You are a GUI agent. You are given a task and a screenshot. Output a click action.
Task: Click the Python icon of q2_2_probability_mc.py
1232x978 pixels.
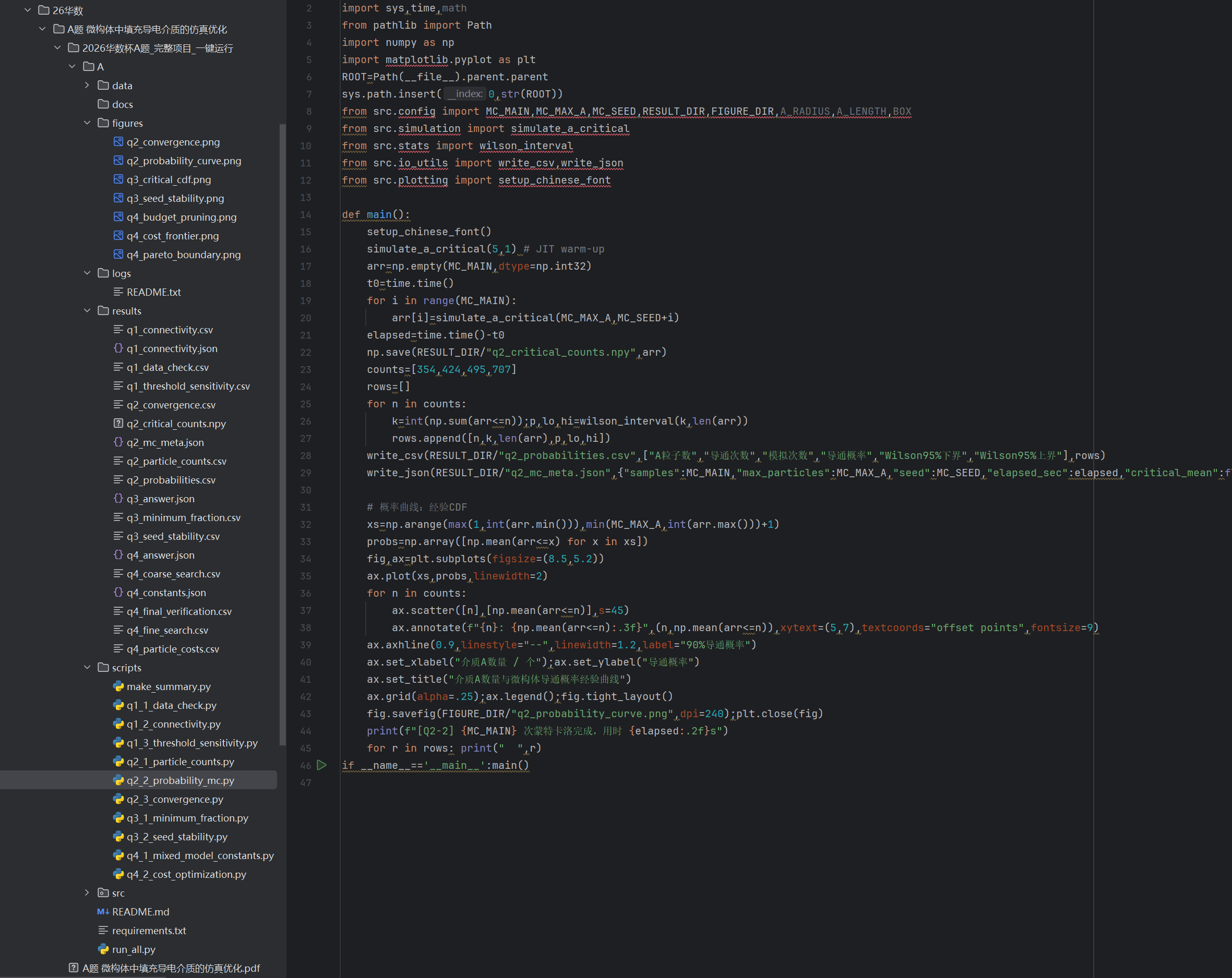tap(118, 780)
